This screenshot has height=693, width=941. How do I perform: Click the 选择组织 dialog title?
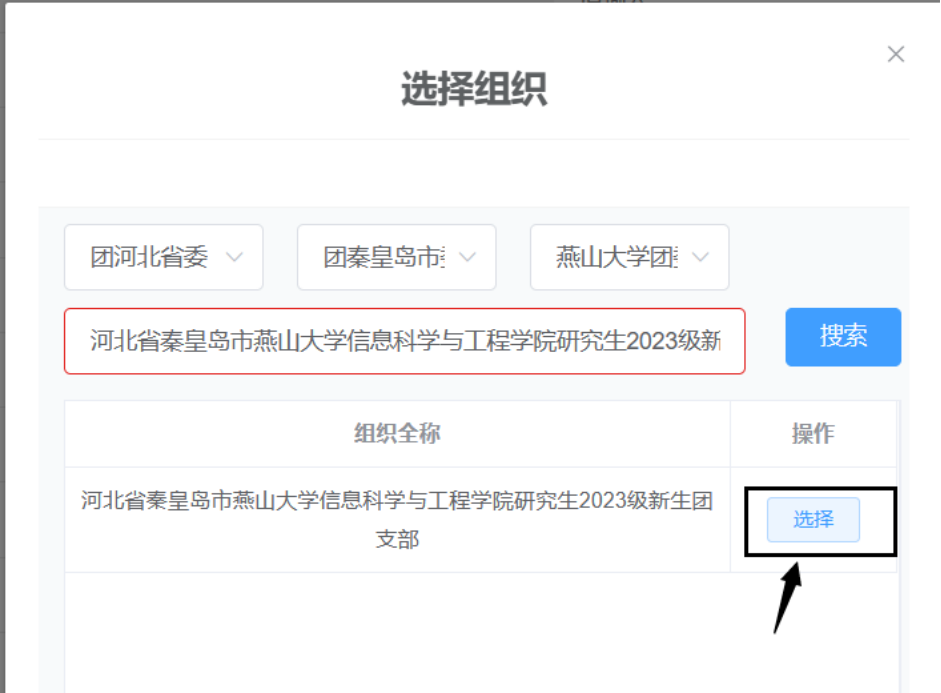click(473, 89)
